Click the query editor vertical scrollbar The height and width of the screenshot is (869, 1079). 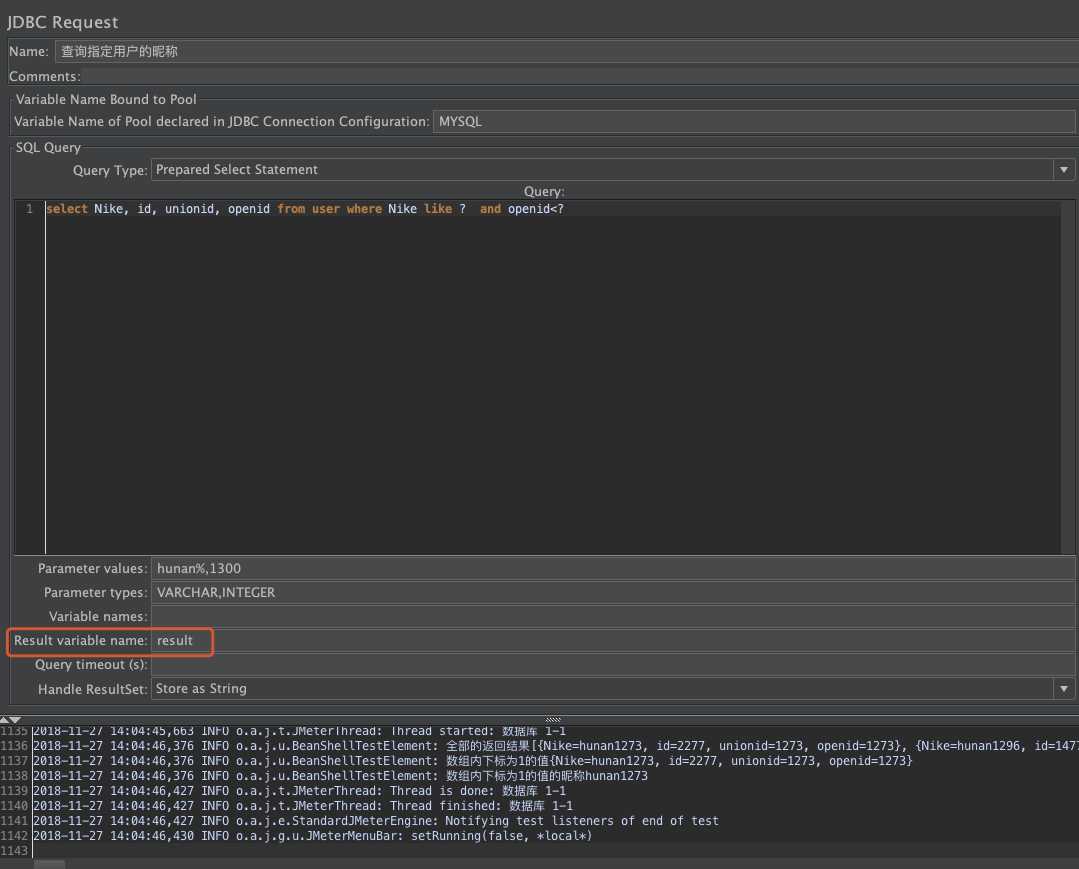click(1067, 377)
